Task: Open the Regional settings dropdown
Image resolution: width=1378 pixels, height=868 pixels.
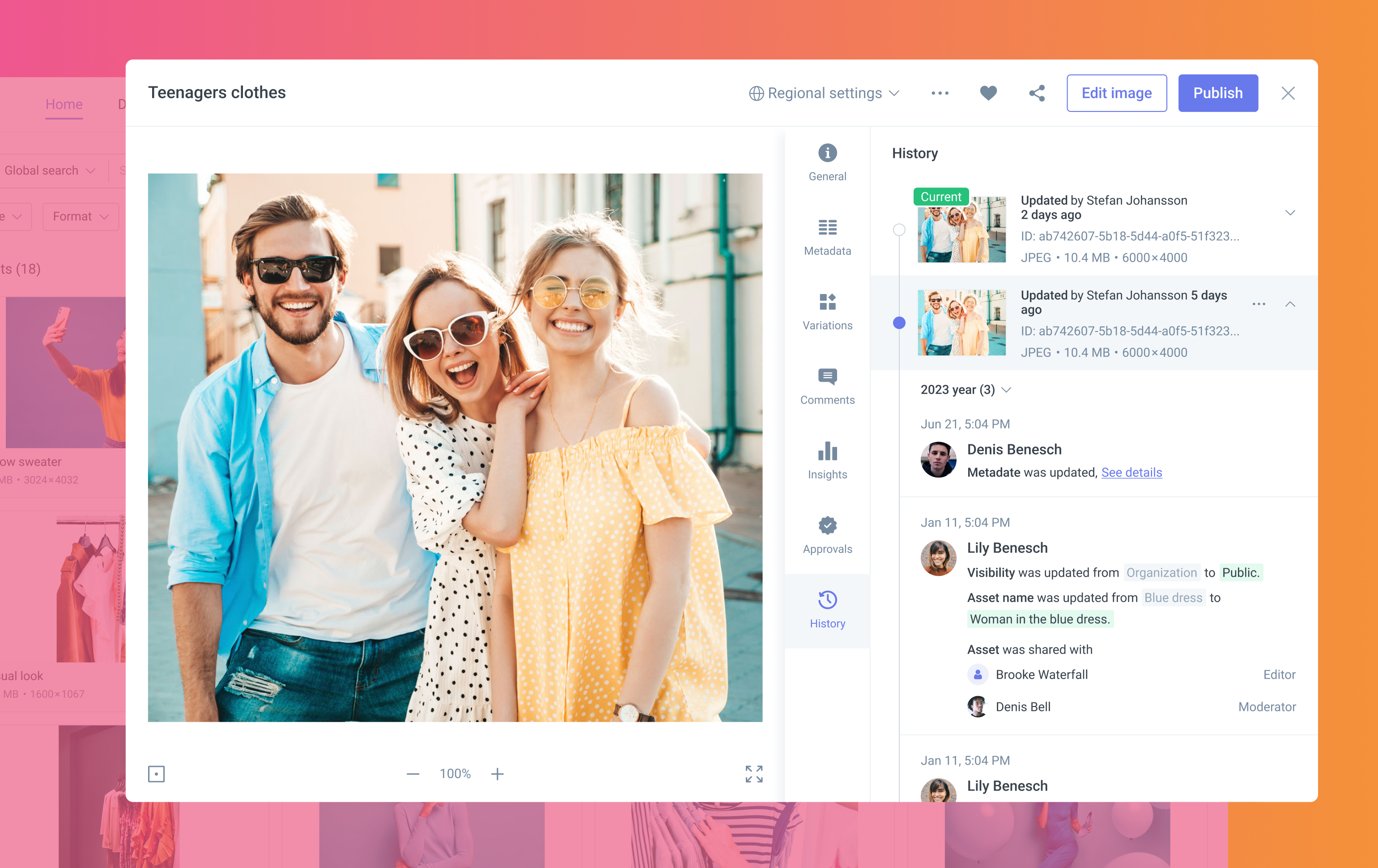Action: (825, 93)
